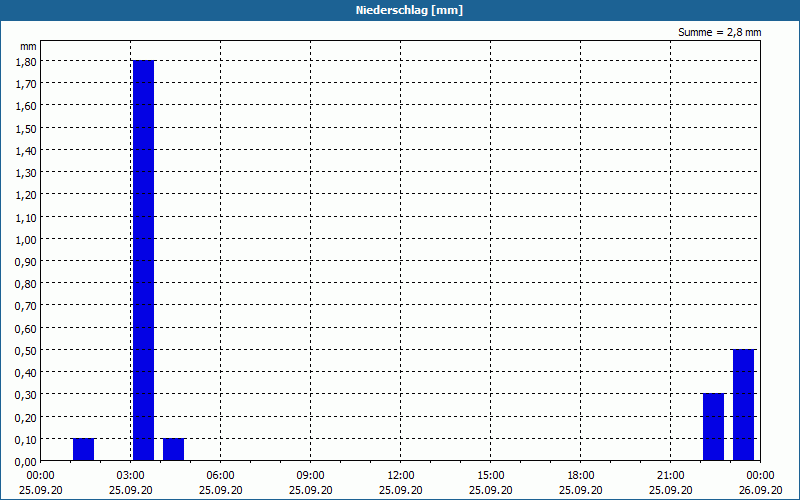The height and width of the screenshot is (500, 800).
Task: Click the '06:00' x-axis time label
Action: tap(220, 476)
